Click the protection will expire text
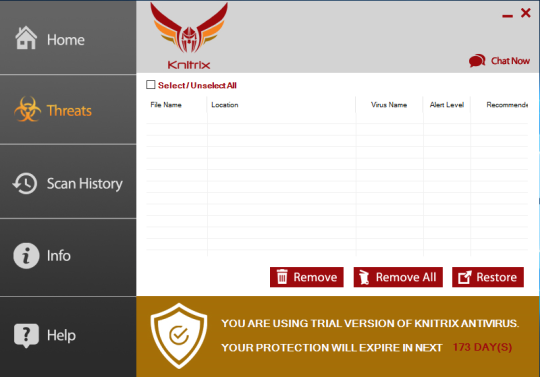The height and width of the screenshot is (377, 540). pos(332,348)
